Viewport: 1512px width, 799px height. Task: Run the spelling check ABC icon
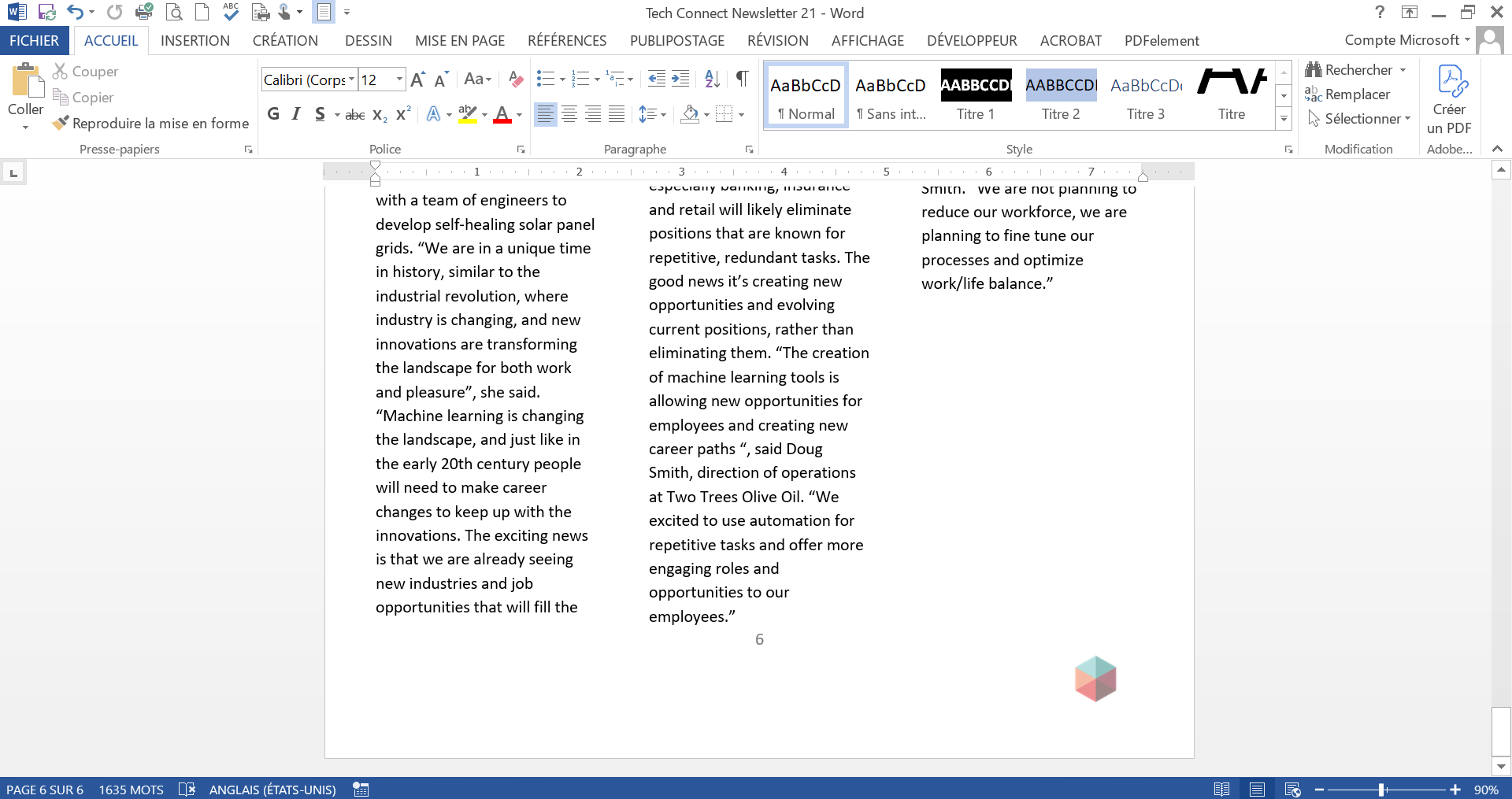[231, 11]
